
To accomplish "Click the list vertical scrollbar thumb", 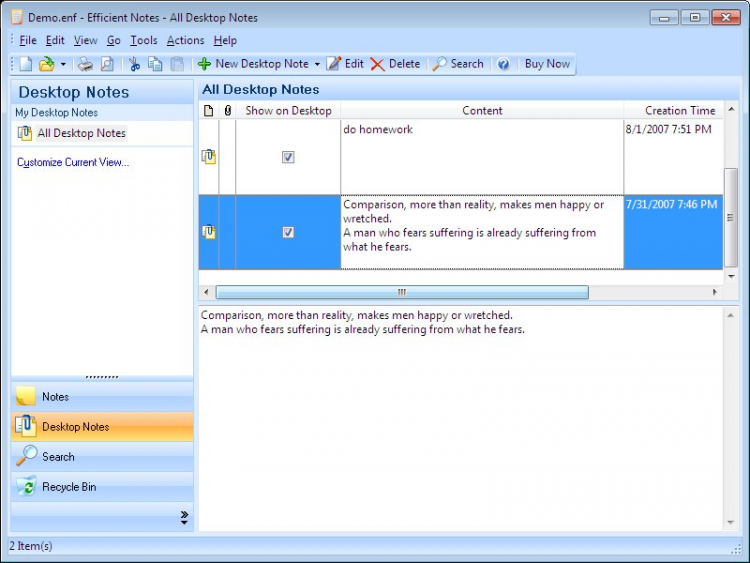I will (x=730, y=218).
